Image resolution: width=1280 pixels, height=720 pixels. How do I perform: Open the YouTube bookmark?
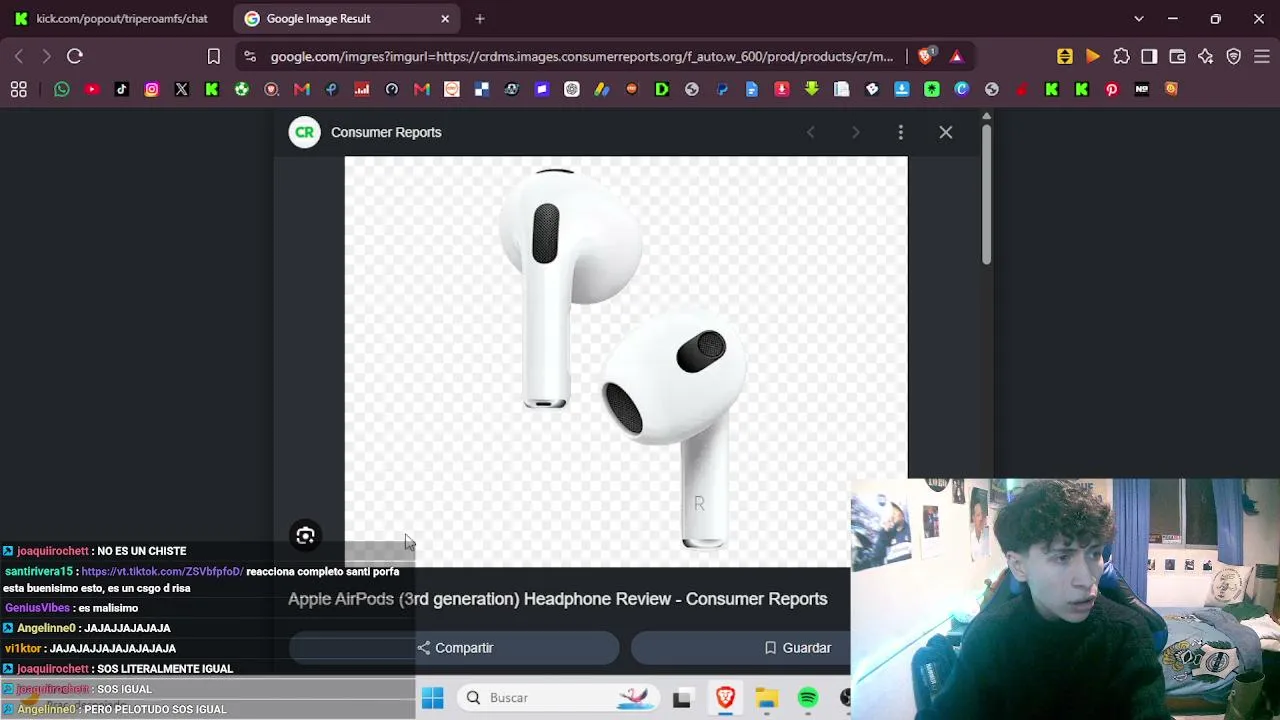tap(92, 89)
